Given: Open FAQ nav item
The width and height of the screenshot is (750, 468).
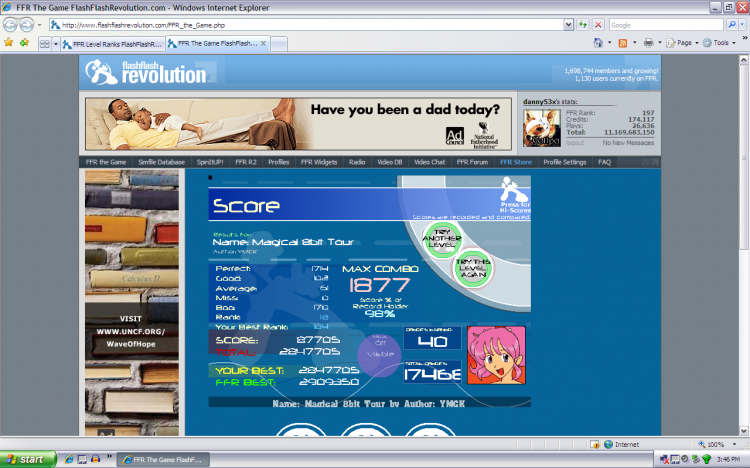Looking at the screenshot, I should coord(604,162).
